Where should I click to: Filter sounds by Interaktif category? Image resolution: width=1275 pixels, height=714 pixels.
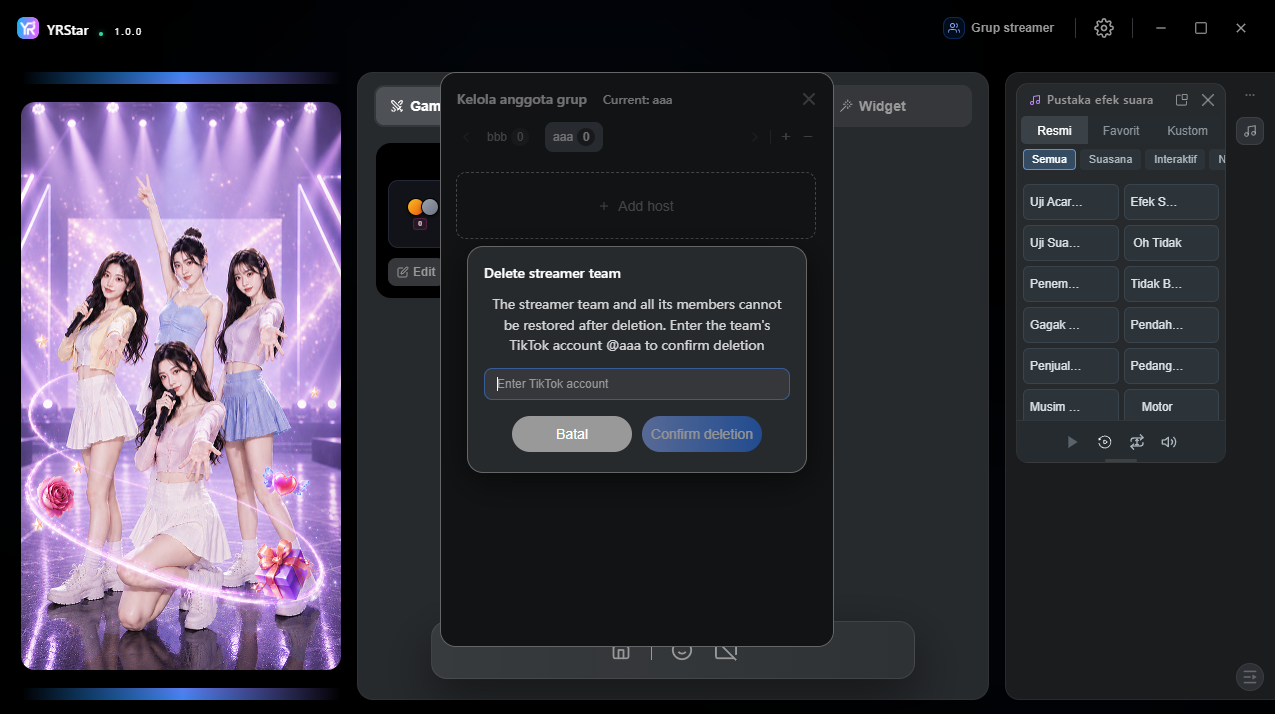[1175, 159]
